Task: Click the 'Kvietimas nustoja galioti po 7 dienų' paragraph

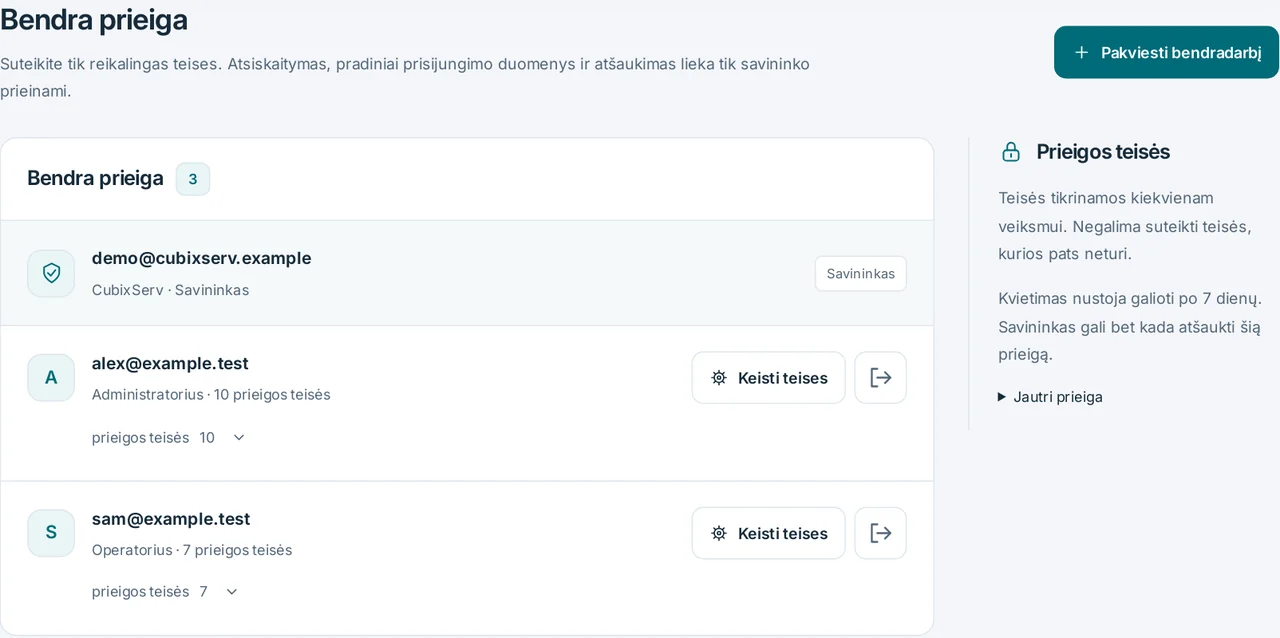Action: point(1130,326)
